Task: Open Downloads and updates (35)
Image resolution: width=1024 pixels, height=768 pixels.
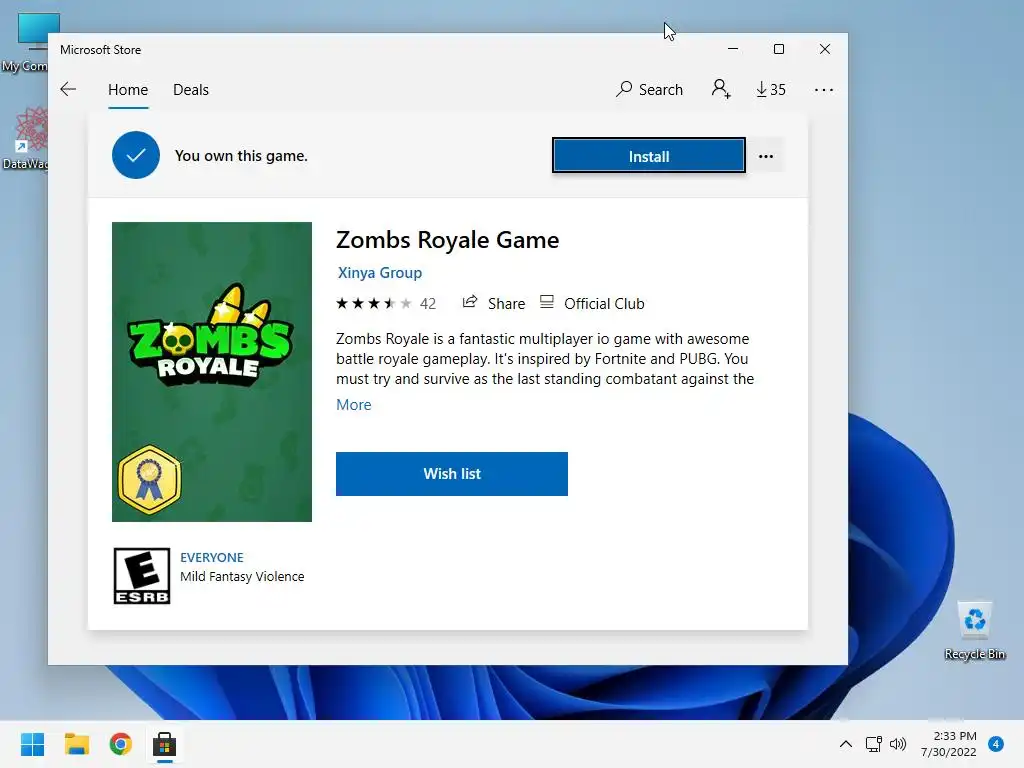Action: tap(771, 89)
